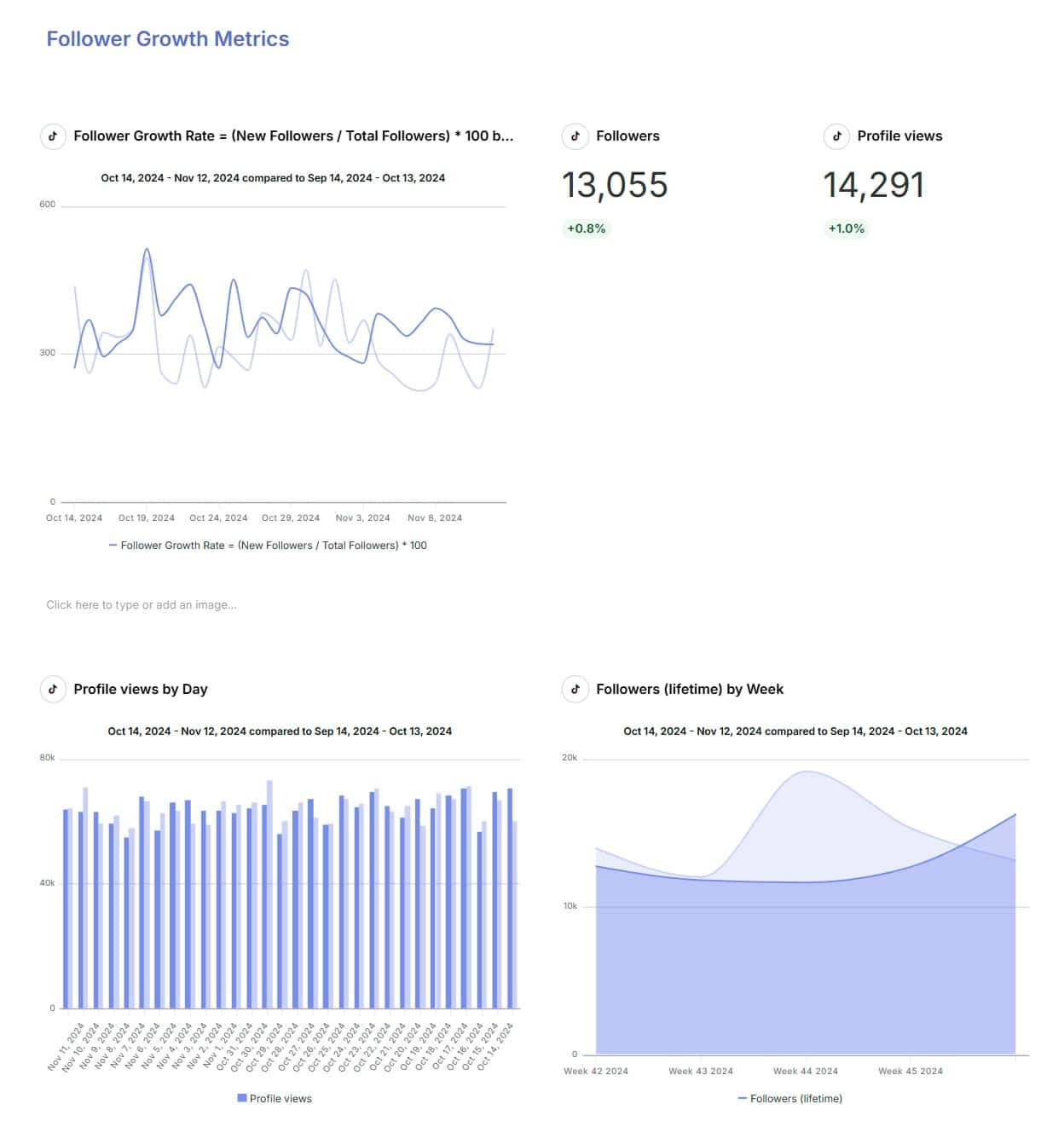Click the TikTok icon next to Followers metric
This screenshot has width=1064, height=1127.
(x=575, y=136)
